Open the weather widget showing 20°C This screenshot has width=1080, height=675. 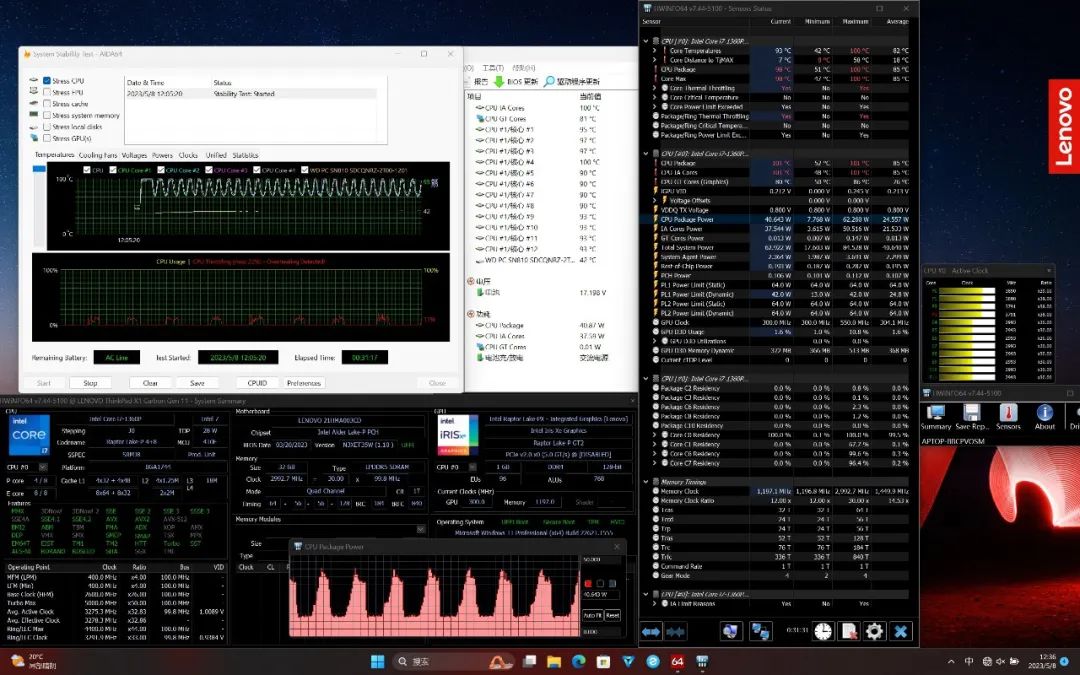pyautogui.click(x=34, y=662)
